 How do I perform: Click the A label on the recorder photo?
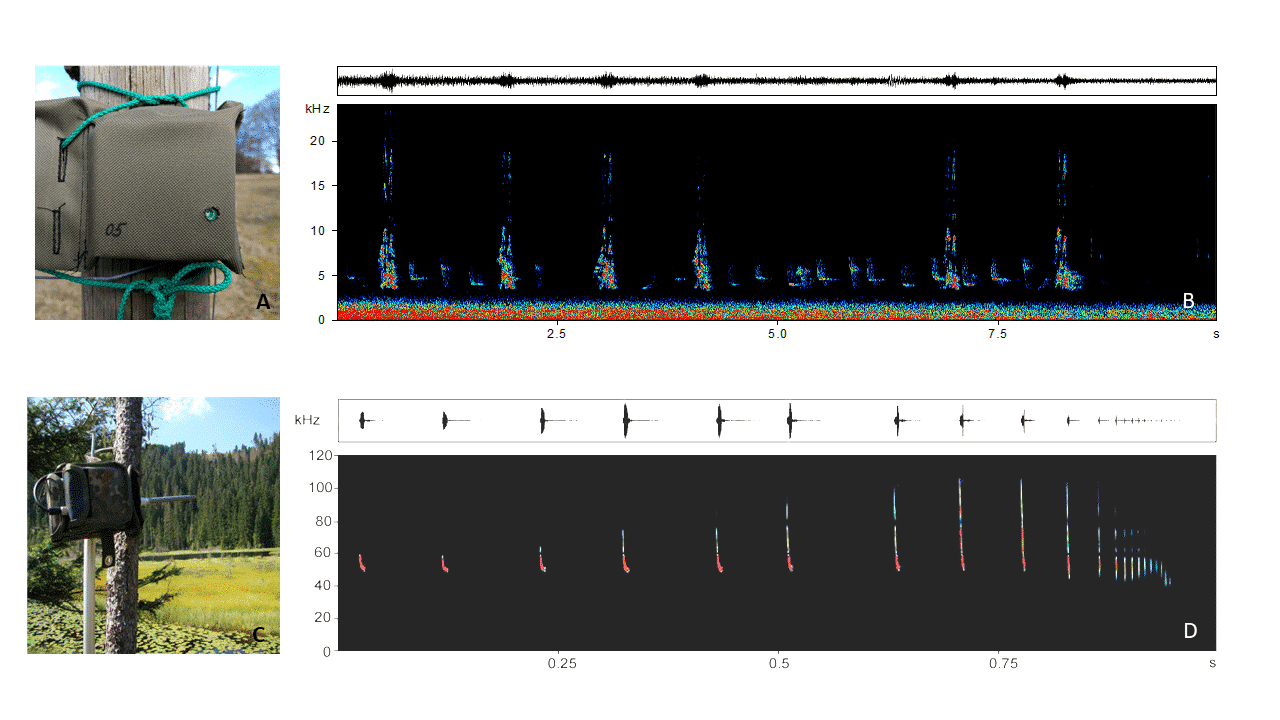(x=263, y=301)
